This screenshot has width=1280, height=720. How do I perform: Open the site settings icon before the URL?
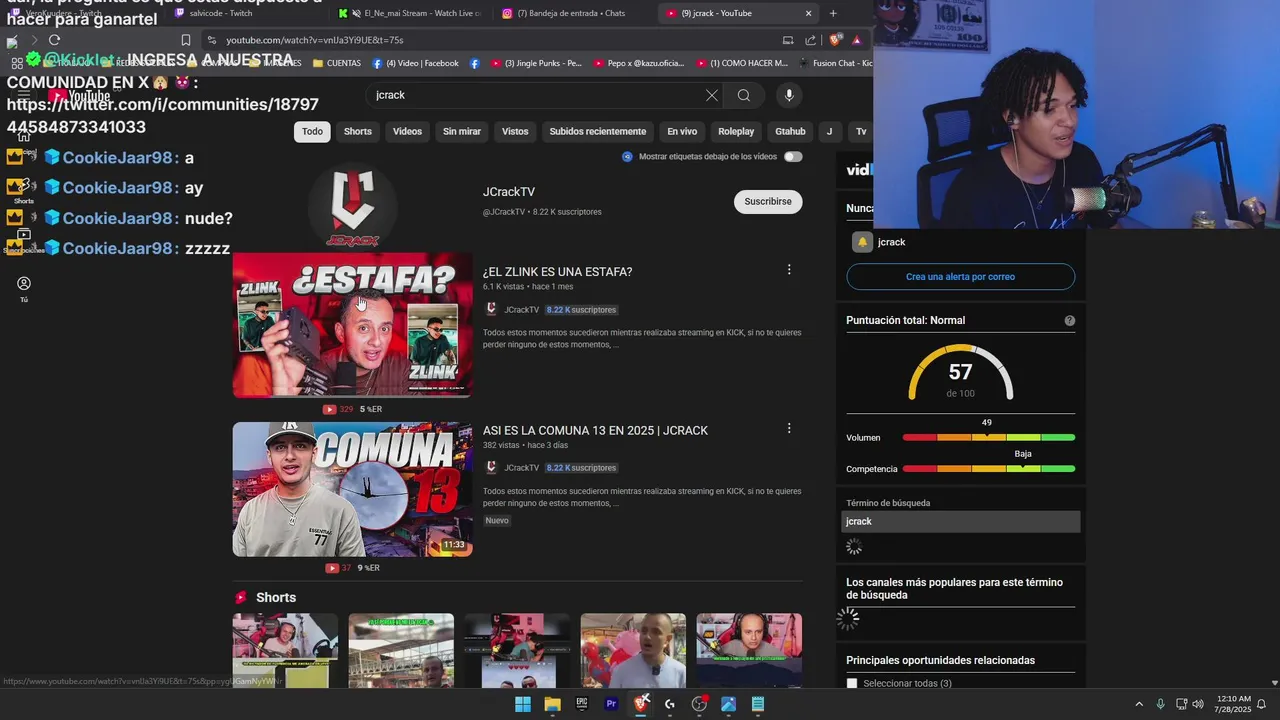point(211,40)
